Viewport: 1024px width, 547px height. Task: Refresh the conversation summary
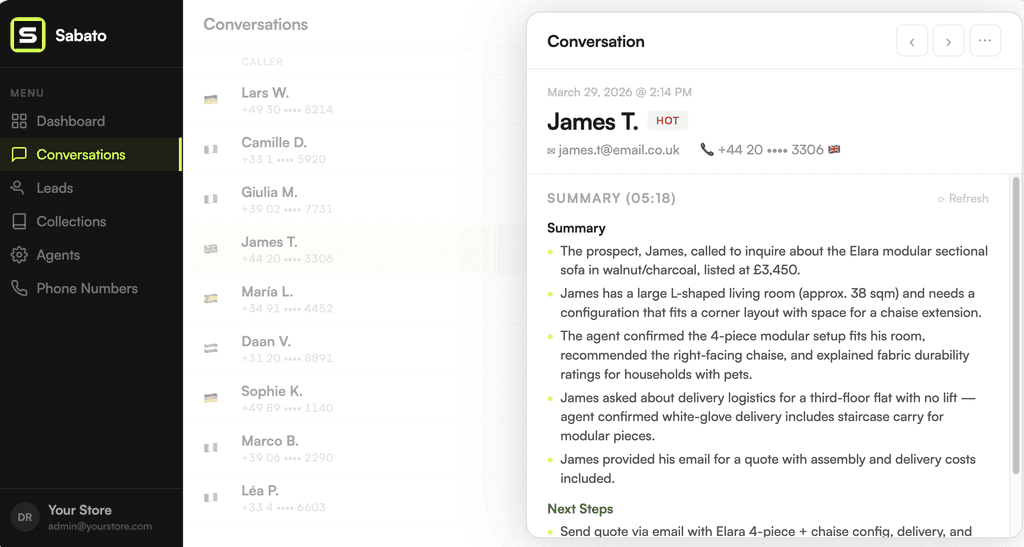963,198
